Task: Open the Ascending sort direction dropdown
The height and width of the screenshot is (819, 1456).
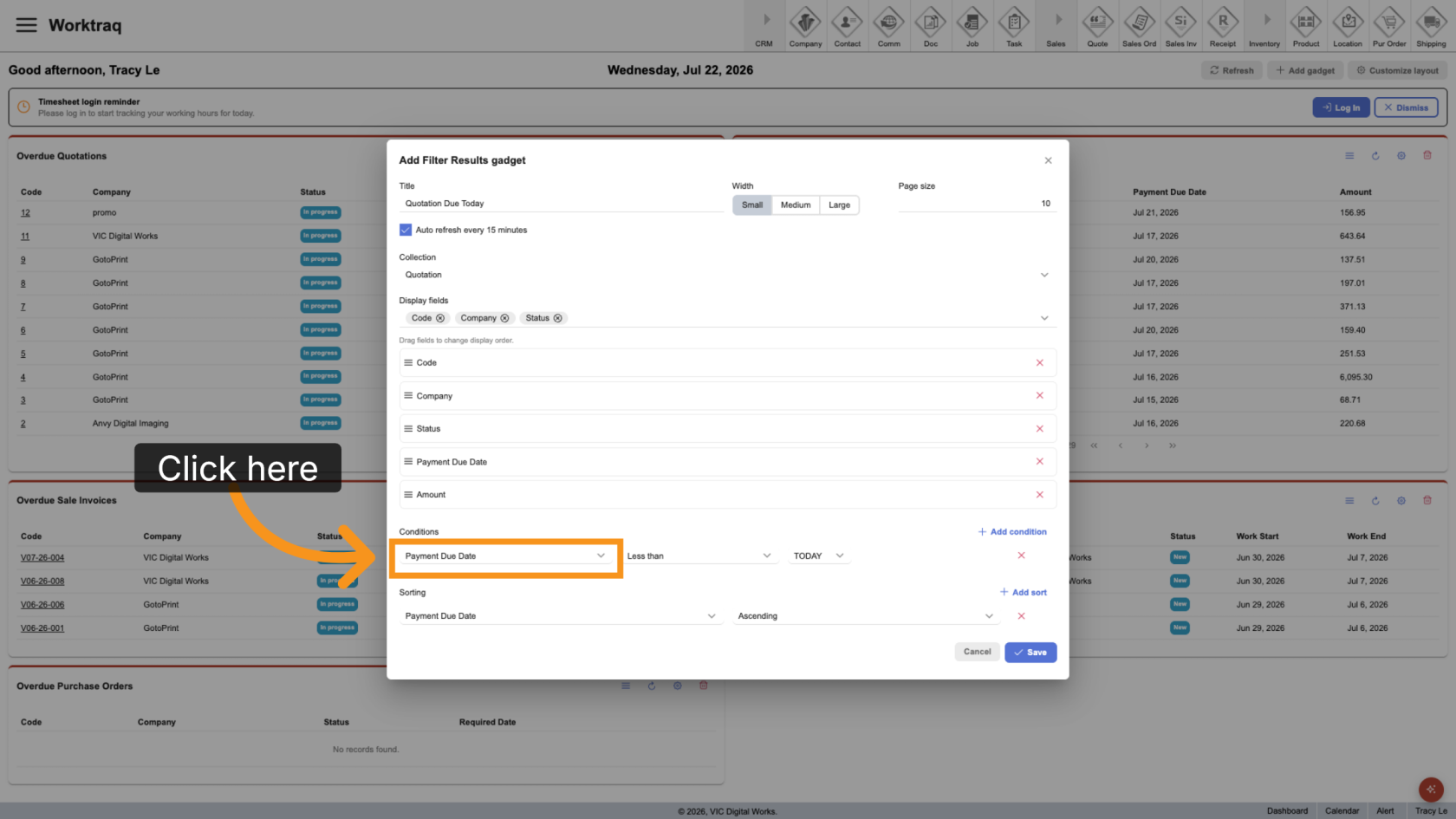Action: [x=866, y=616]
